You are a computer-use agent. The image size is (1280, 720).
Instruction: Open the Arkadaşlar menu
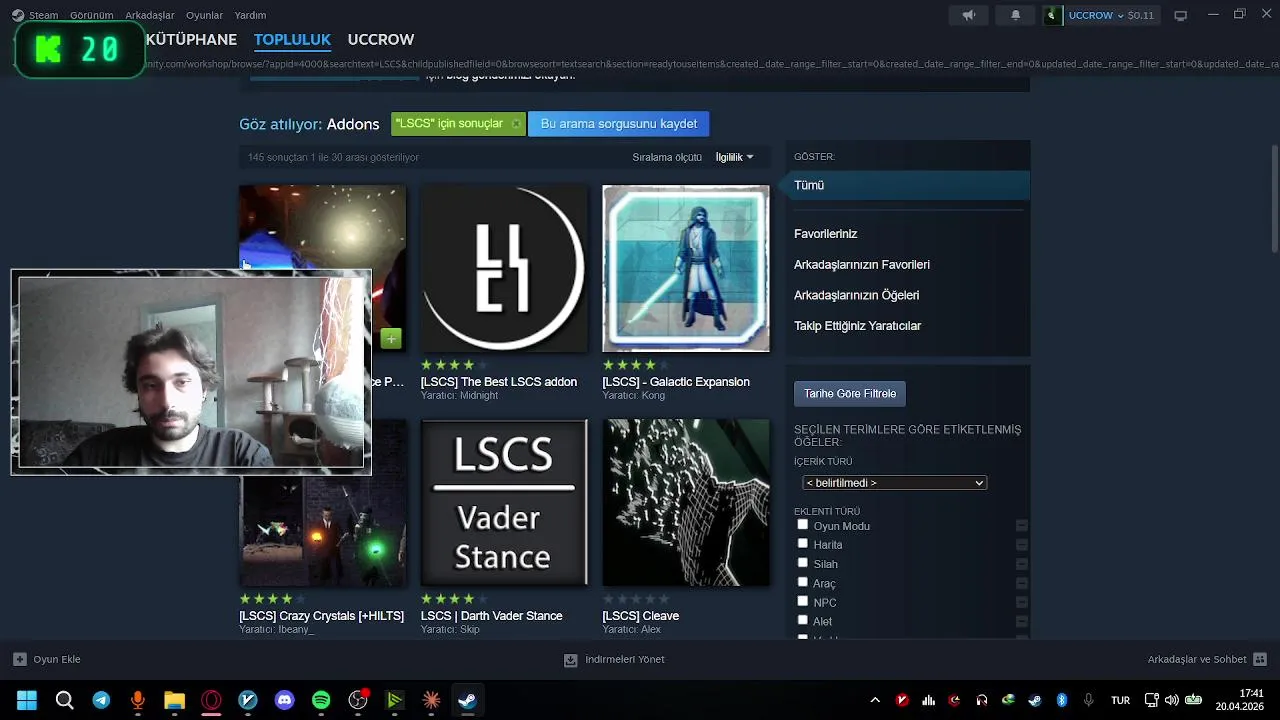pos(150,15)
